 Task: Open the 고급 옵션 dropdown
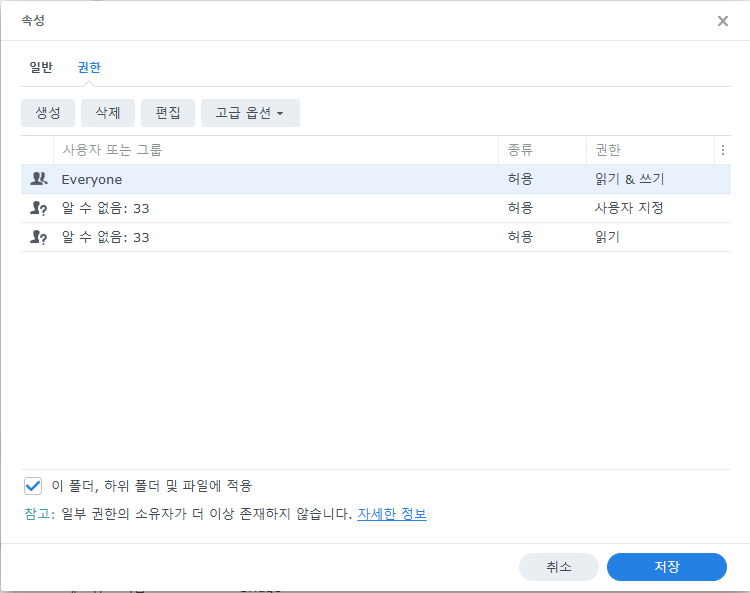[250, 113]
